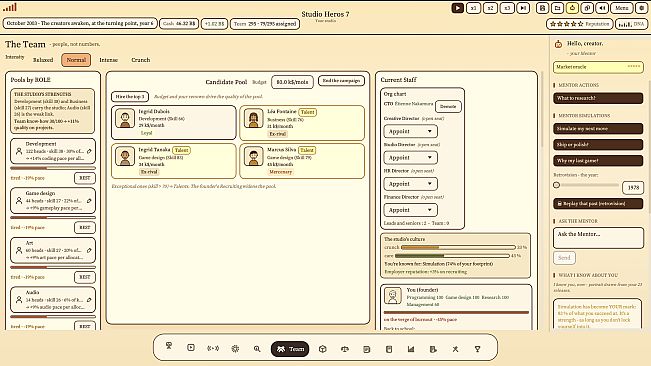The height and width of the screenshot is (366, 651).
Task: Open Appoint dropdown for Creative Director
Action: tap(410, 131)
